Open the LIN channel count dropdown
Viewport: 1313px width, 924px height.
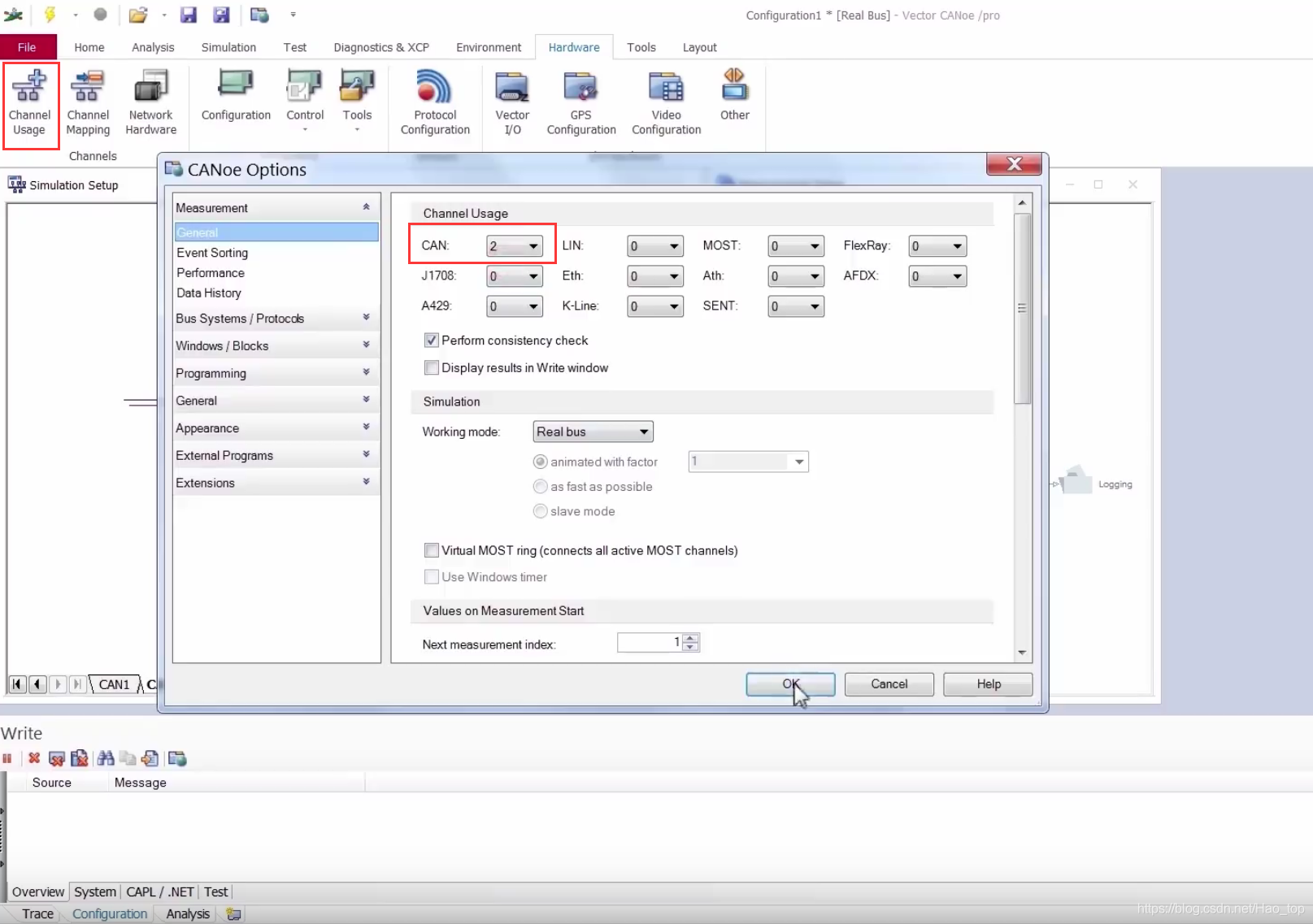655,246
